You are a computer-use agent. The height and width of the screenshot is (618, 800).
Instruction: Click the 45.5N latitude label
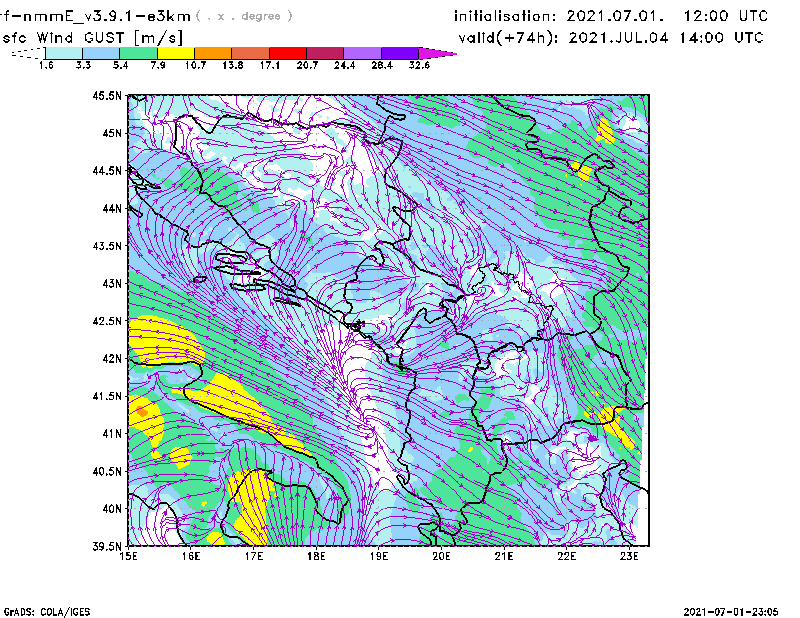pyautogui.click(x=107, y=95)
